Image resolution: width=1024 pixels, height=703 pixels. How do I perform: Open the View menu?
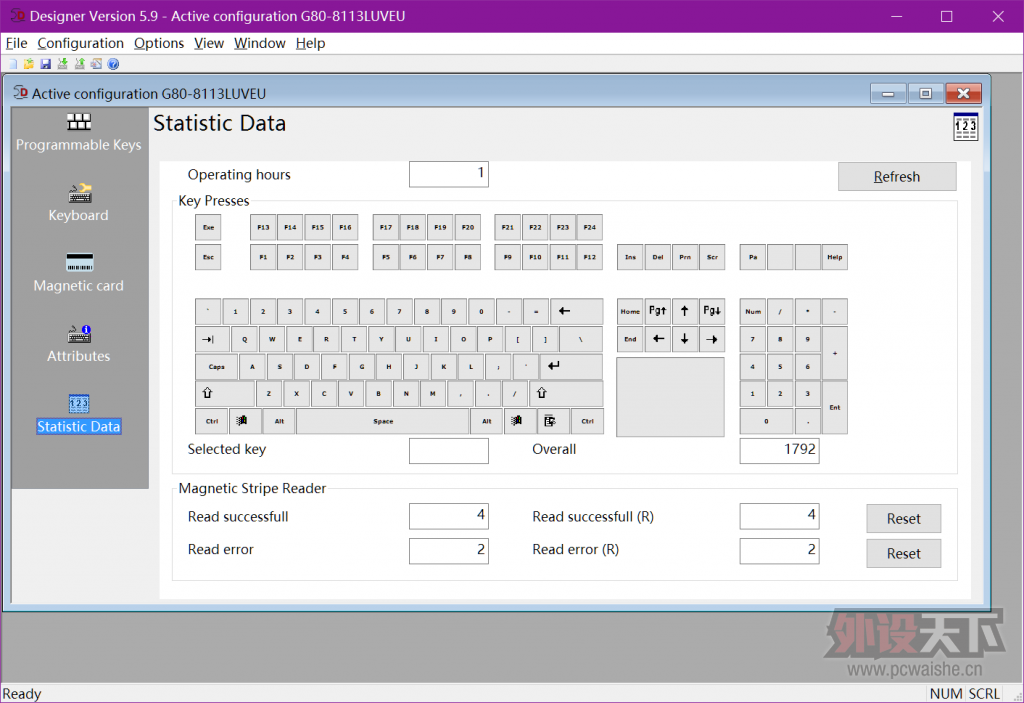pyautogui.click(x=209, y=43)
